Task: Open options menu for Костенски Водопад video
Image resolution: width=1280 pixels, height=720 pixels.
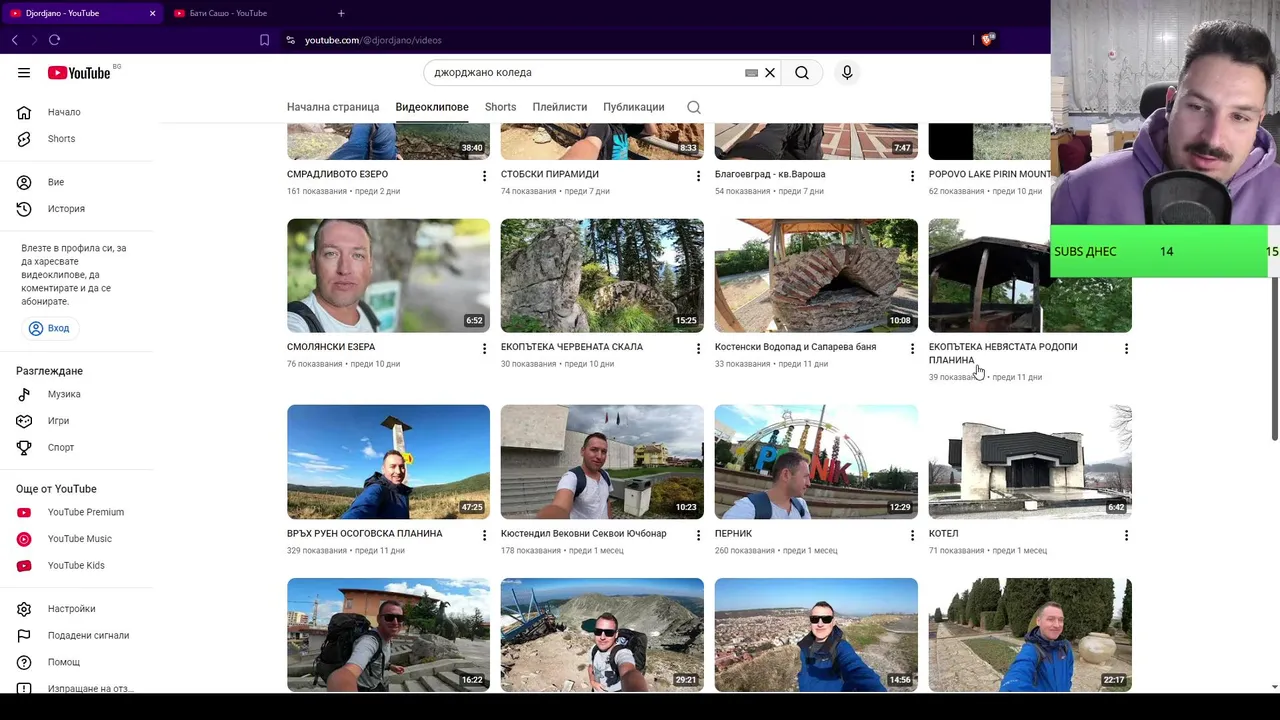Action: pyautogui.click(x=912, y=349)
